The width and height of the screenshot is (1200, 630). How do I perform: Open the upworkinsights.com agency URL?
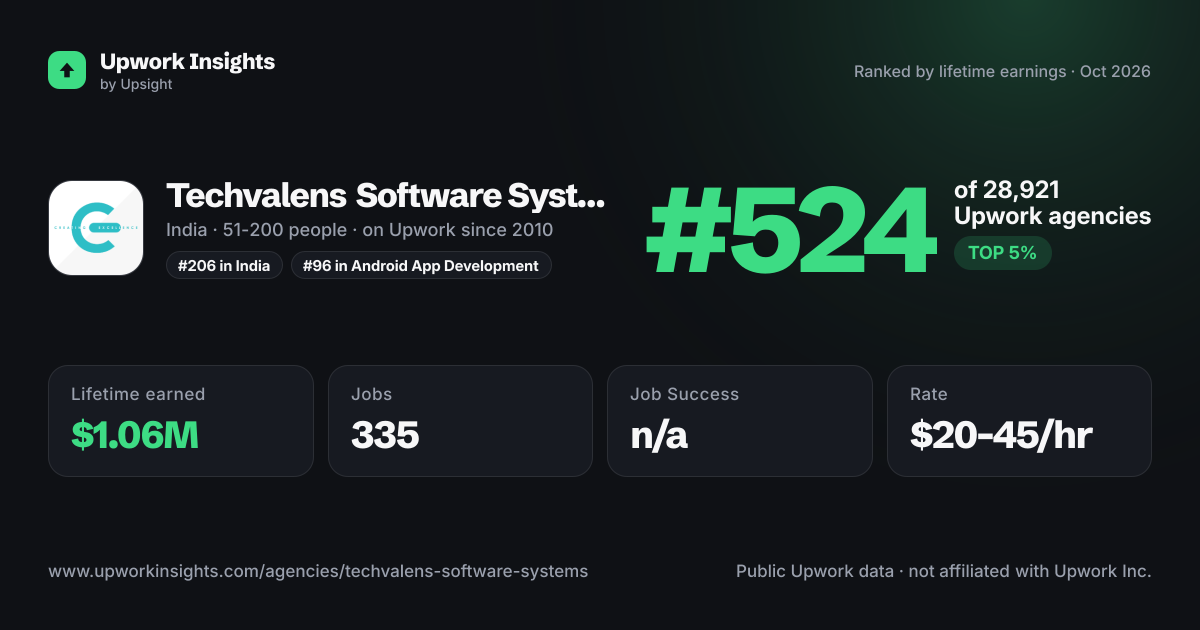(x=318, y=572)
